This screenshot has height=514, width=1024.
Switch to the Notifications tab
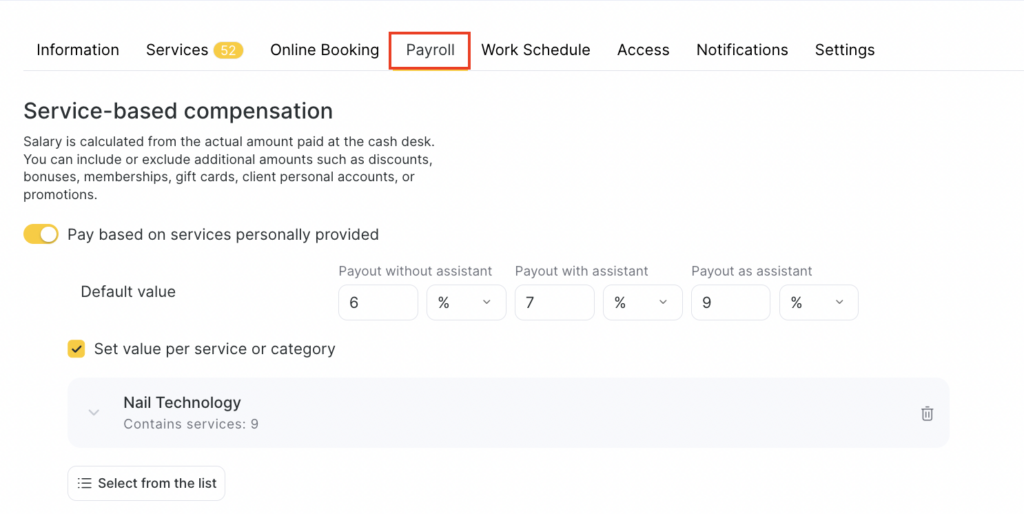[x=742, y=50]
